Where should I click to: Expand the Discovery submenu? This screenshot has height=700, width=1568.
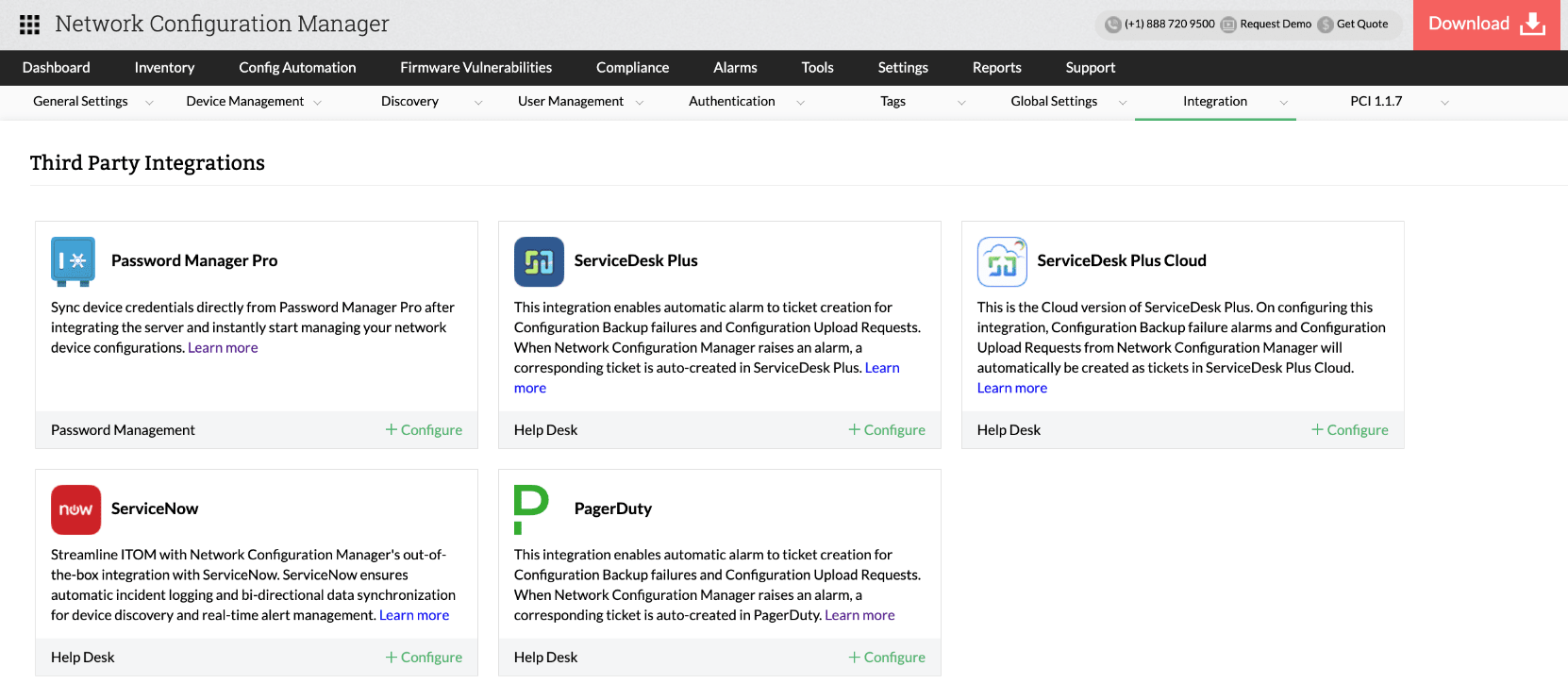(x=478, y=103)
